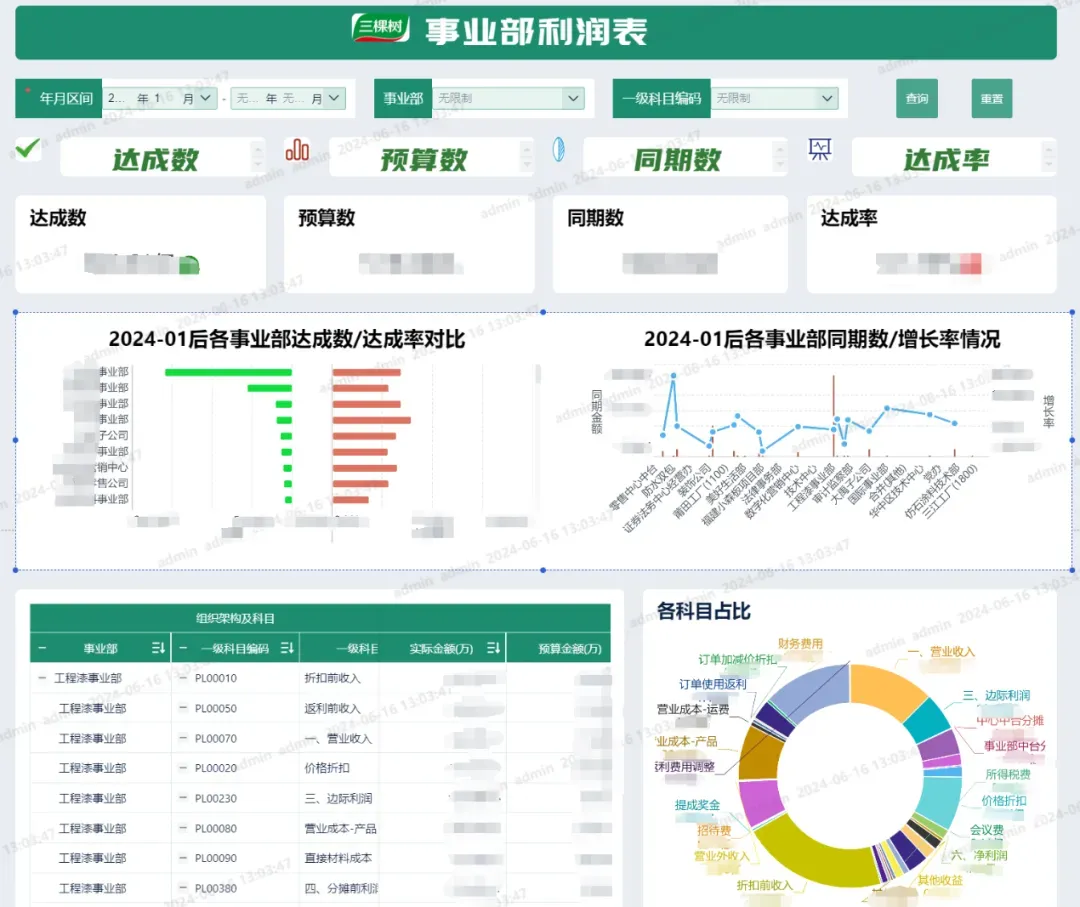
Task: Collapse the PL00070 row
Action: [183, 738]
